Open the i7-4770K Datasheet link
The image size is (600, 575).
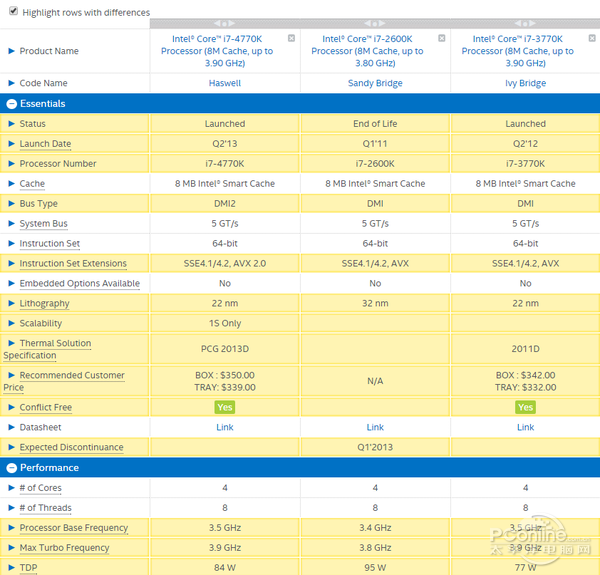(225, 427)
